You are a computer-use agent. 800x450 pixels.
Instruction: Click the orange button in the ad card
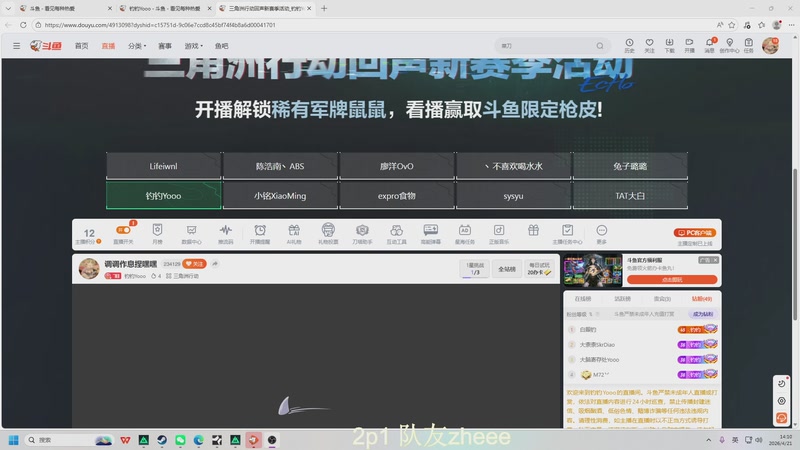pos(672,280)
